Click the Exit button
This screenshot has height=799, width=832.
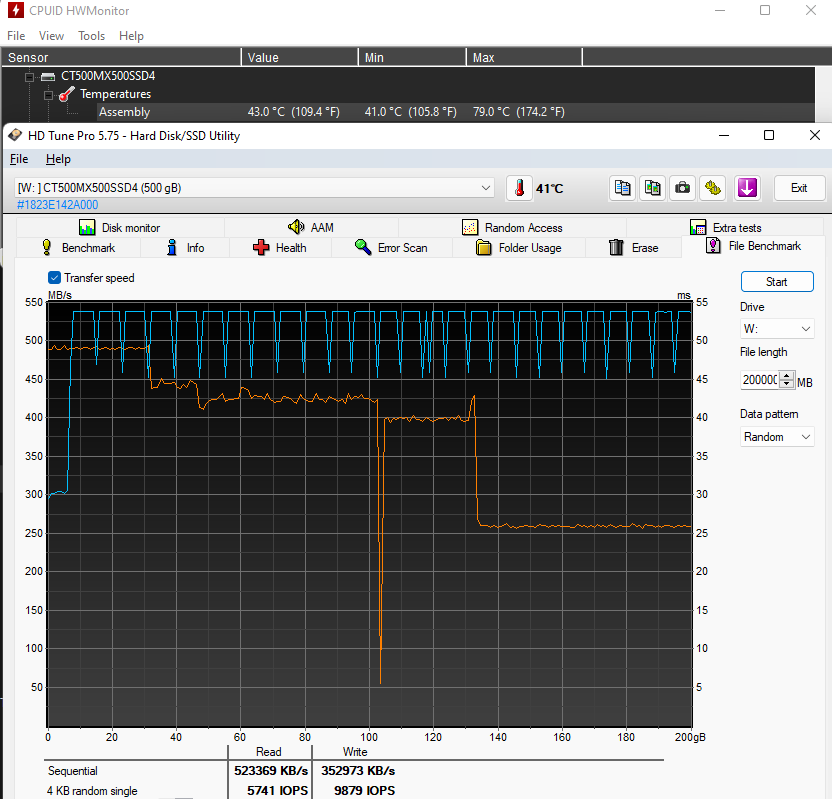[x=799, y=188]
